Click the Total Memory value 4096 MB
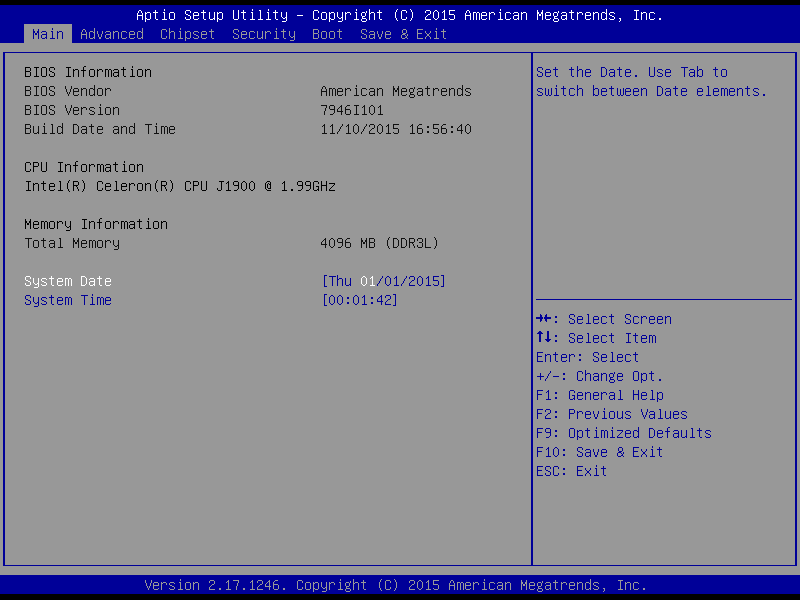The width and height of the screenshot is (800, 600). coord(379,243)
